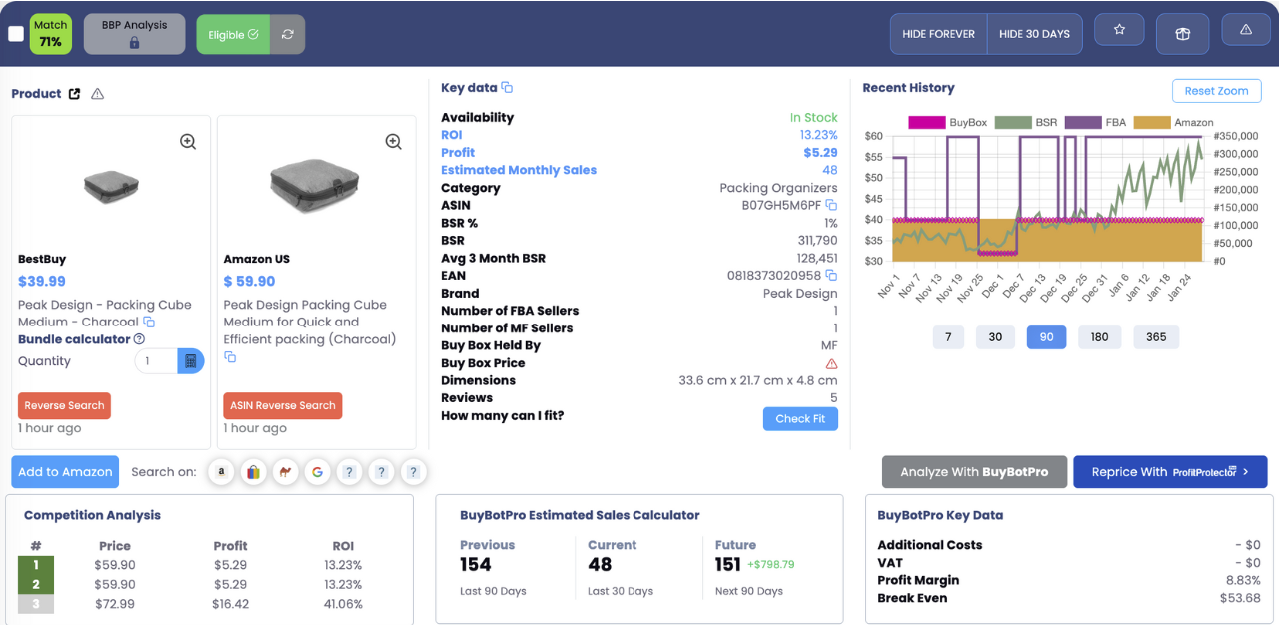1279x625 pixels.
Task: Search on Google Shopping bag icon
Action: [x=253, y=472]
